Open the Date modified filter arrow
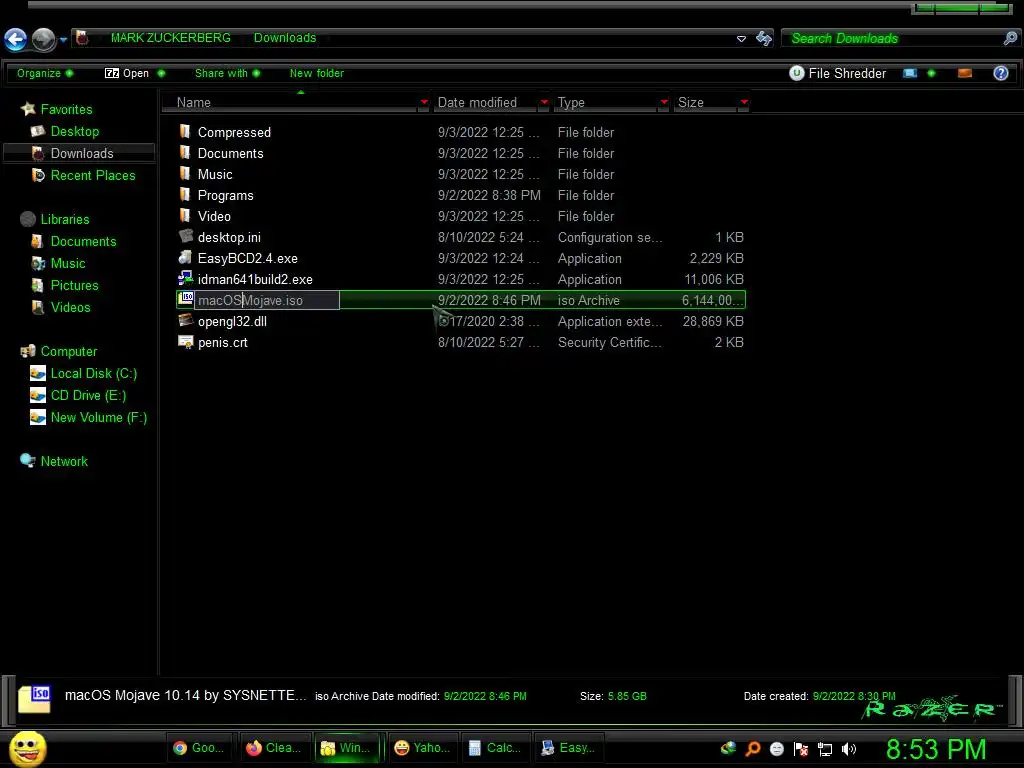The height and width of the screenshot is (768, 1024). tap(544, 103)
